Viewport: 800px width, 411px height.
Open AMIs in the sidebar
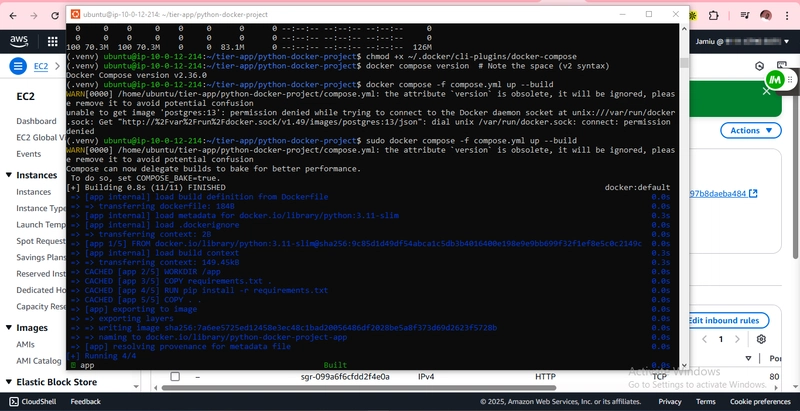click(x=26, y=344)
